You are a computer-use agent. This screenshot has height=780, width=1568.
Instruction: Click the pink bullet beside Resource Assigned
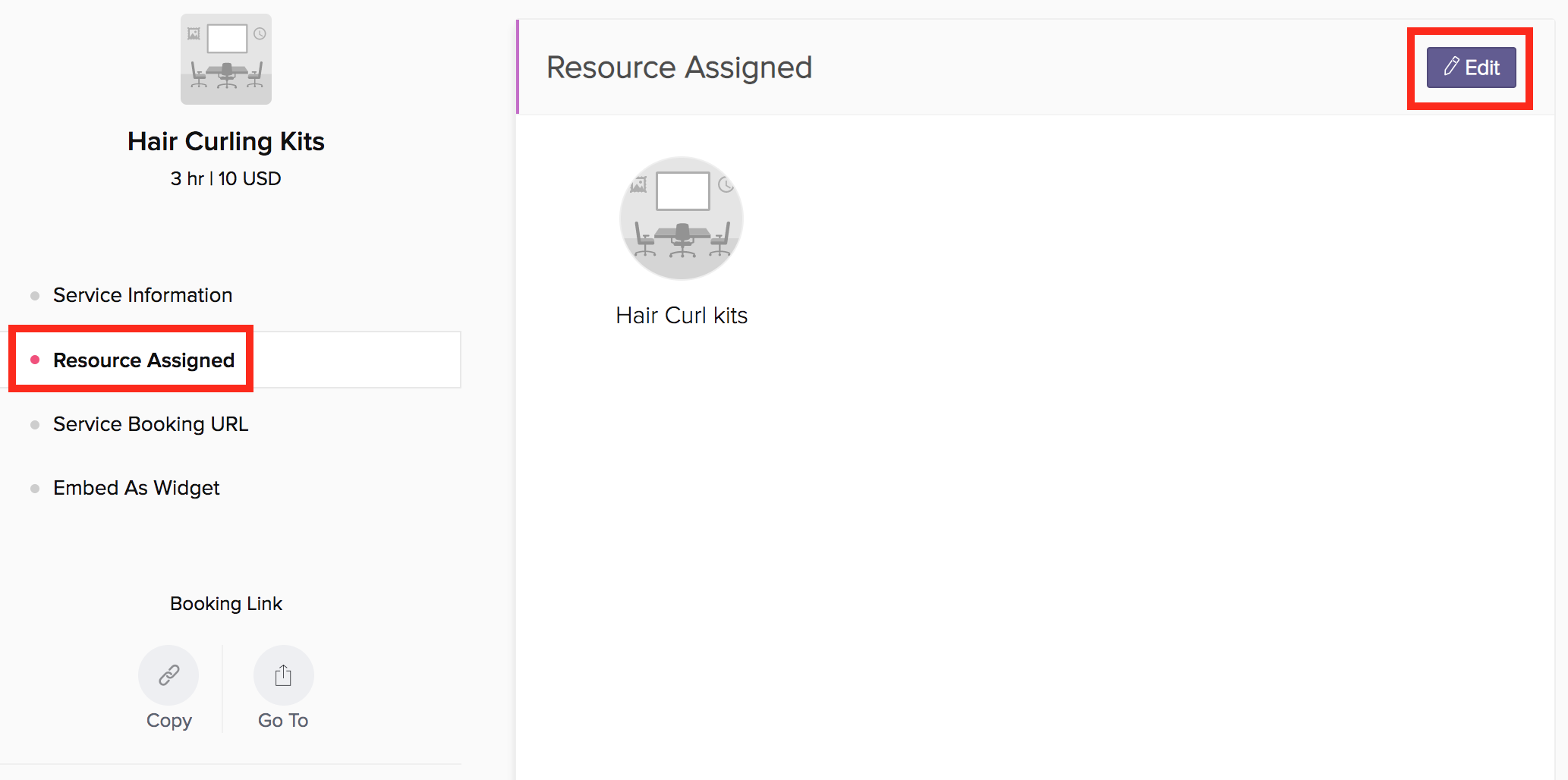click(35, 360)
